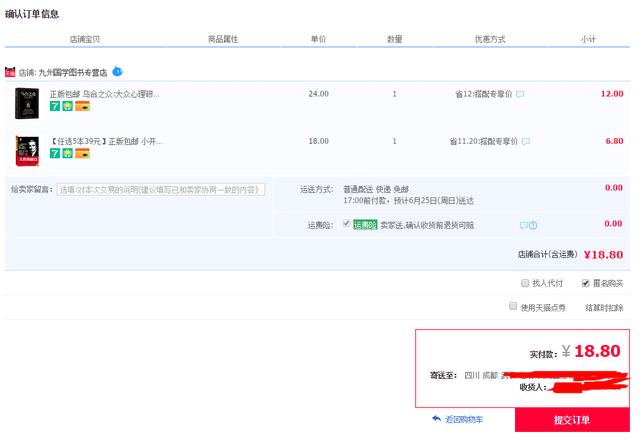640x442 pixels.
Task: Click the question mark help icon for 运费险
Action: 533,225
